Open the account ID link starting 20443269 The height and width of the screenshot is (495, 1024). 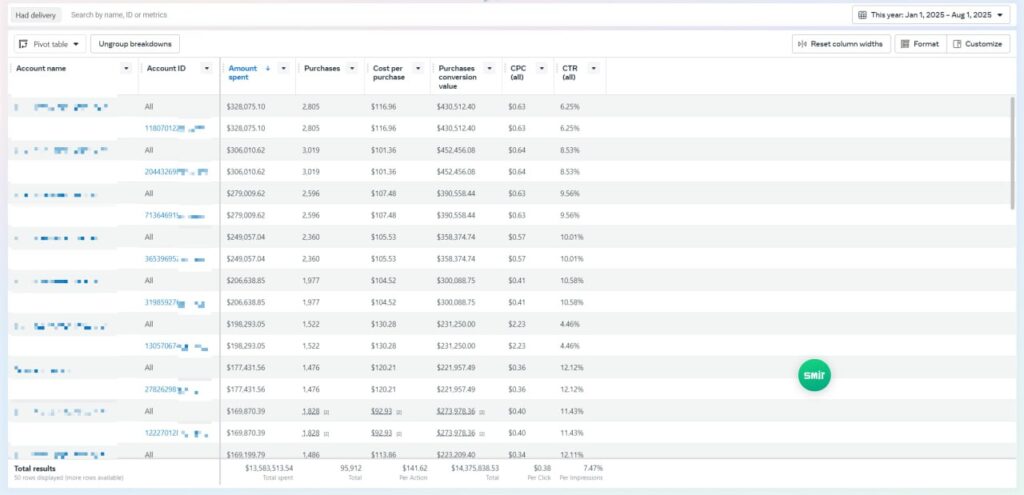coord(161,172)
